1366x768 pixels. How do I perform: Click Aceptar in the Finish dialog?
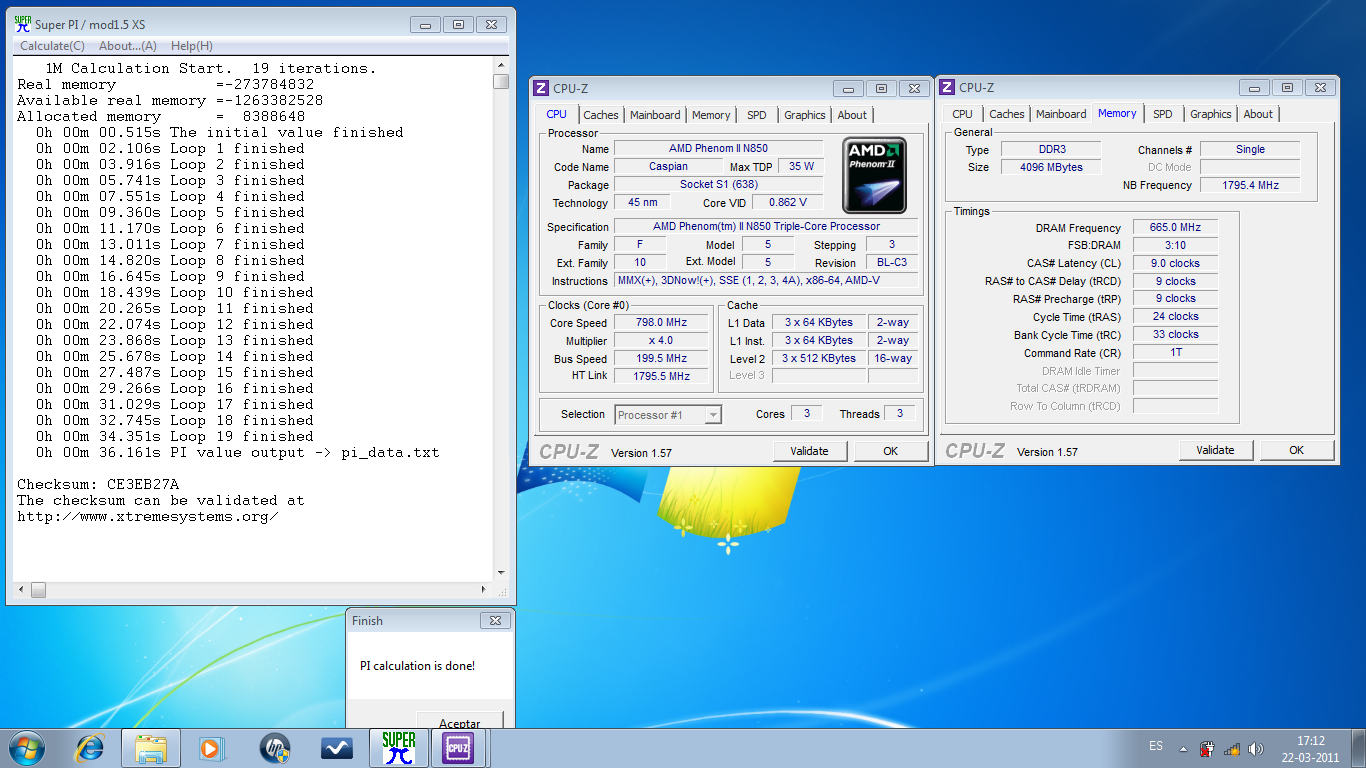pos(460,721)
